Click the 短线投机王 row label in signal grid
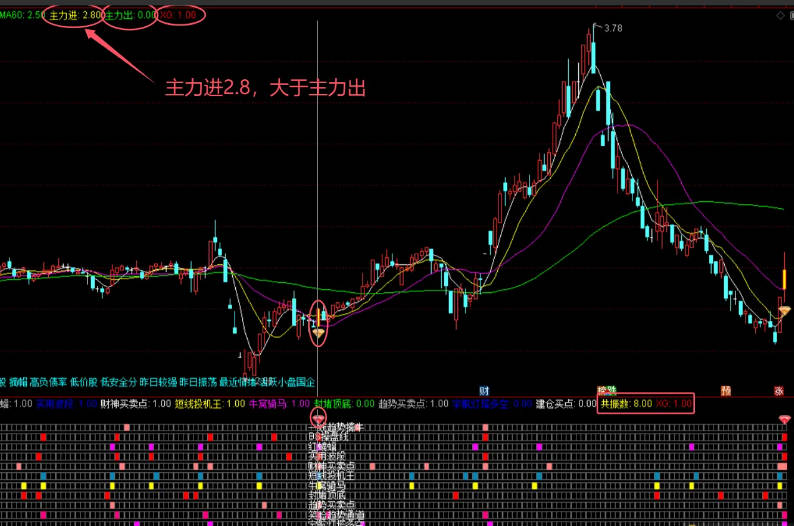 click(x=332, y=476)
